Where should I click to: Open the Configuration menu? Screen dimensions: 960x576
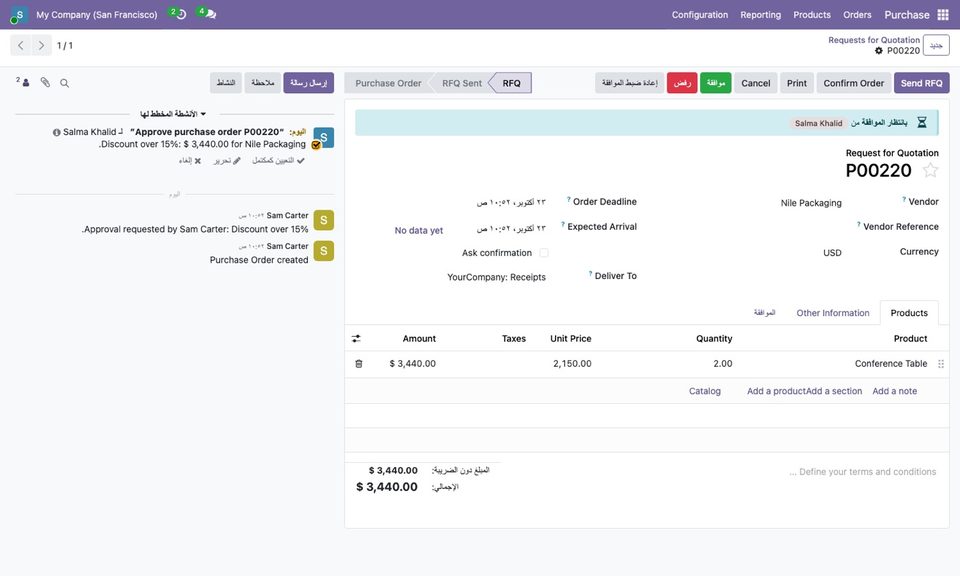tap(700, 15)
